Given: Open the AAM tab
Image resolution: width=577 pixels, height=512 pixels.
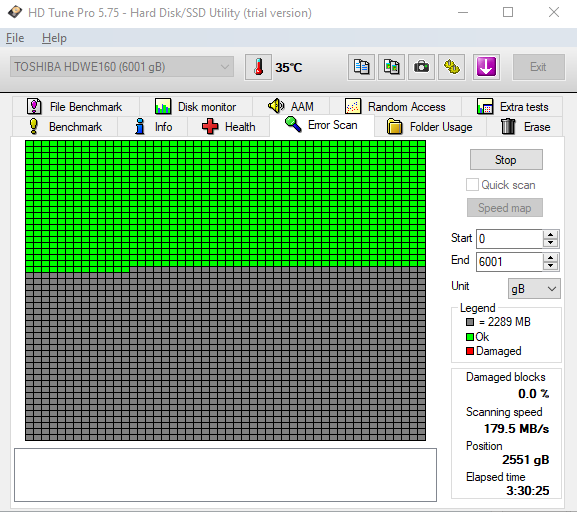Looking at the screenshot, I should [291, 107].
